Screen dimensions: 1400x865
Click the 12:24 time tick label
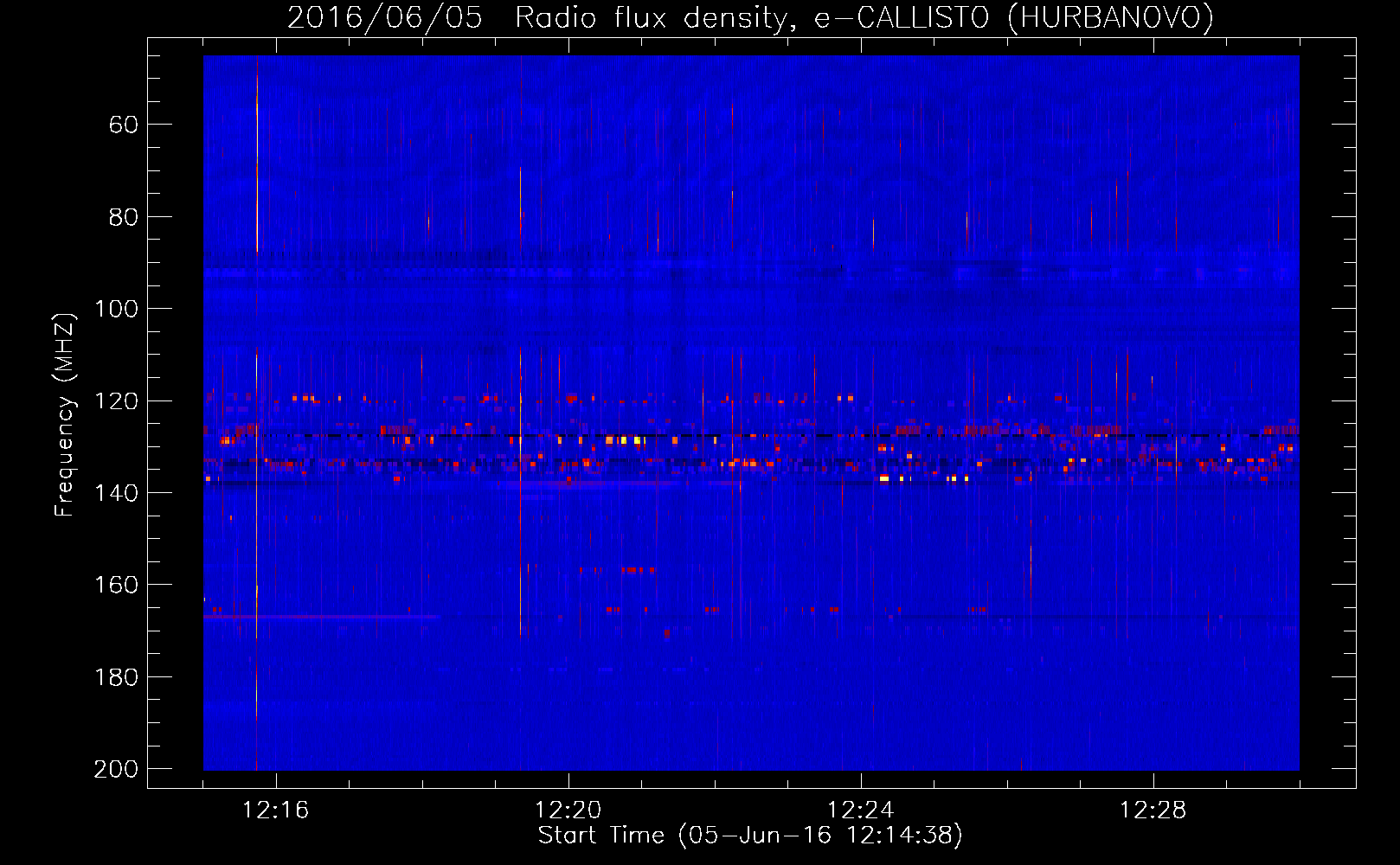(x=861, y=811)
